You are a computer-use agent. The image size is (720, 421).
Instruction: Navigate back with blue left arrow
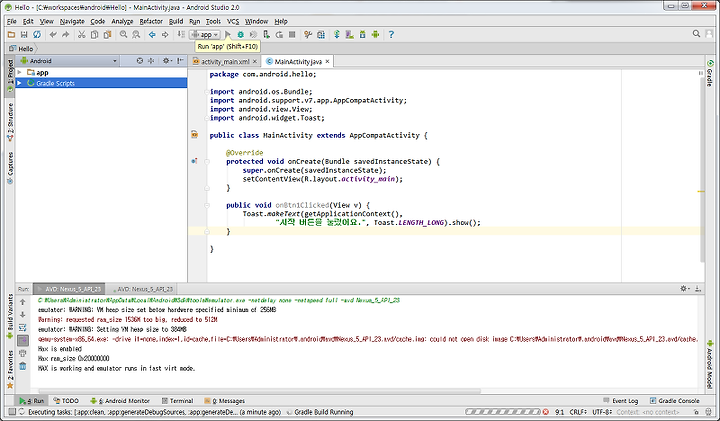tap(152, 34)
